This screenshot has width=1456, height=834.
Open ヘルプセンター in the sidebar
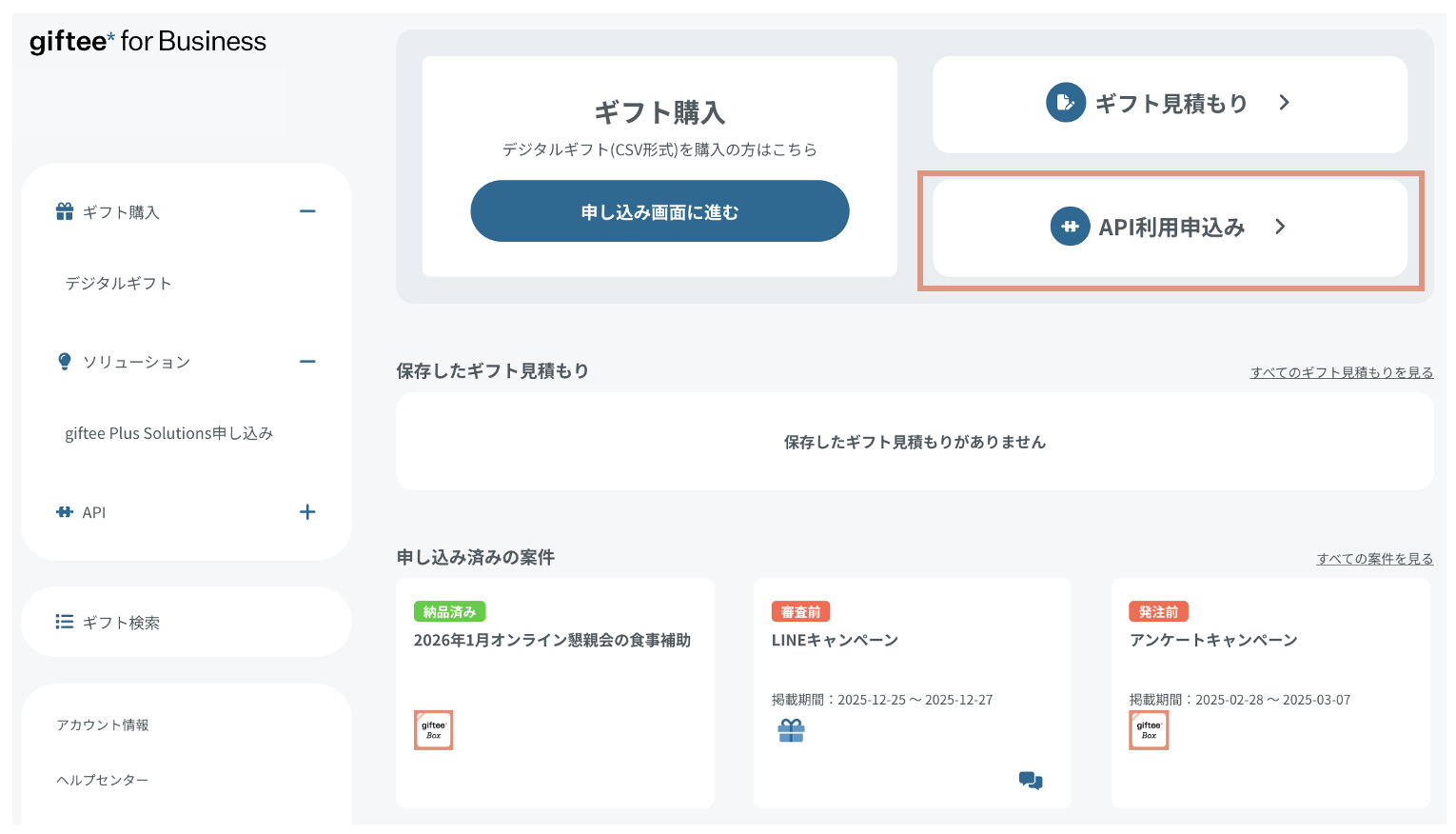103,781
